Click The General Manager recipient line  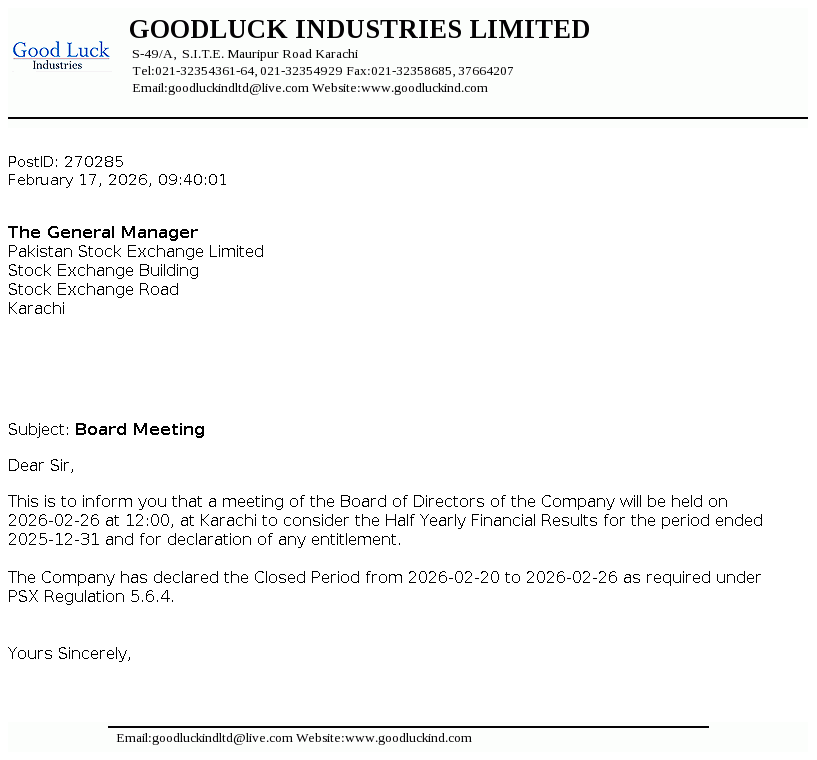pos(103,233)
